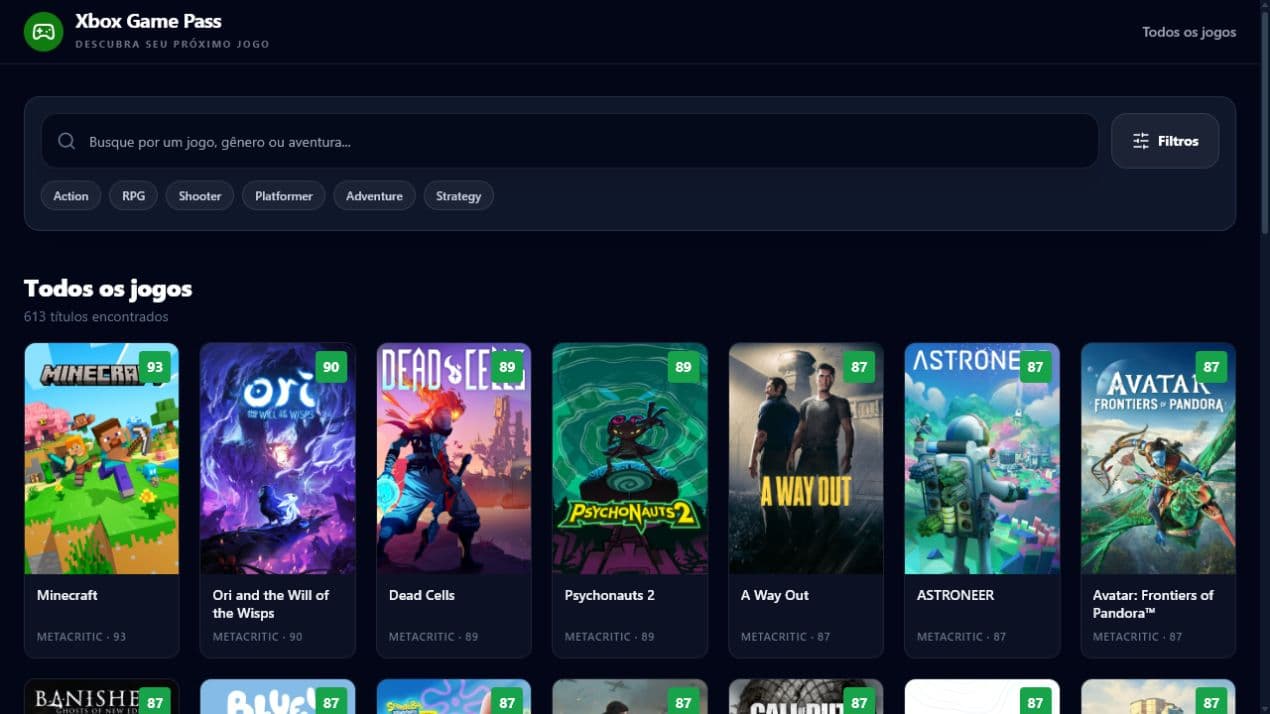Click METACRITIC · 87 under ASTRONEER
Image resolution: width=1270 pixels, height=714 pixels.
(961, 637)
